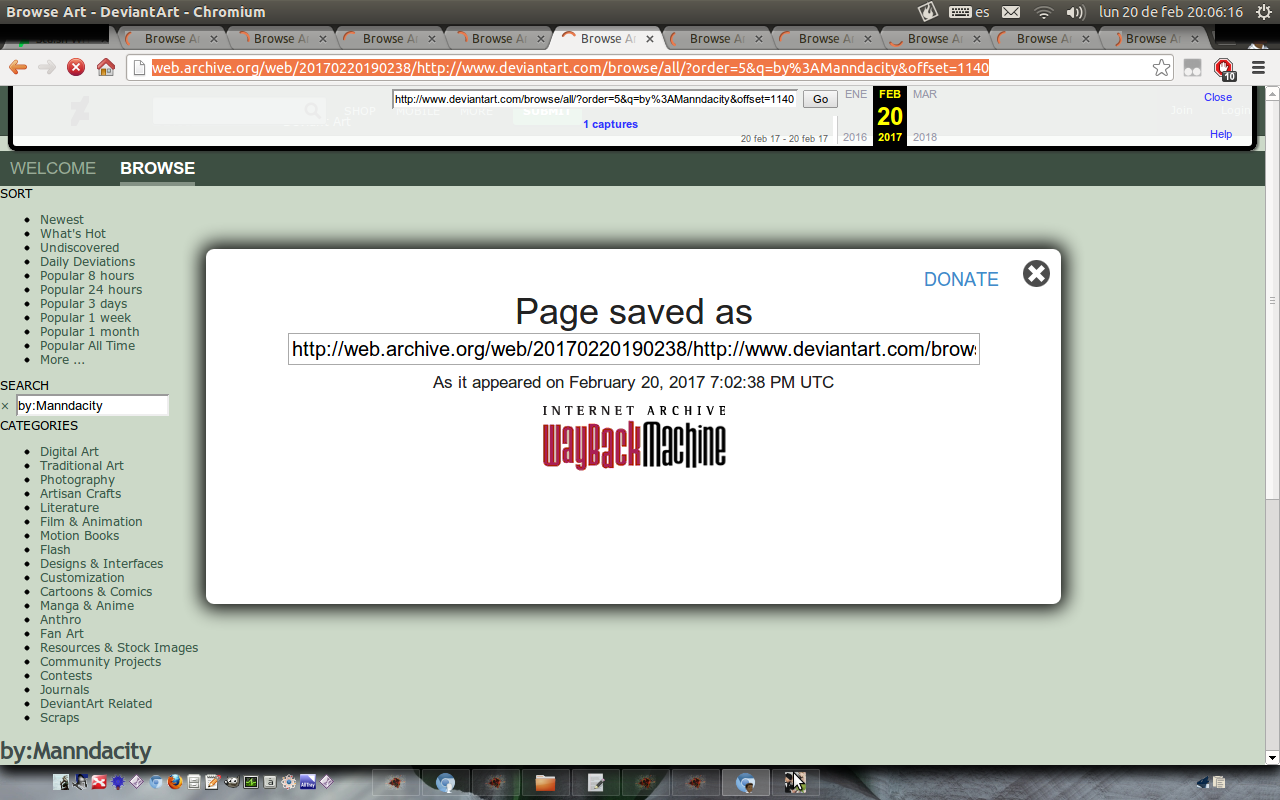This screenshot has width=1280, height=800.
Task: Open Designs & Interfaces category
Action: (101, 564)
